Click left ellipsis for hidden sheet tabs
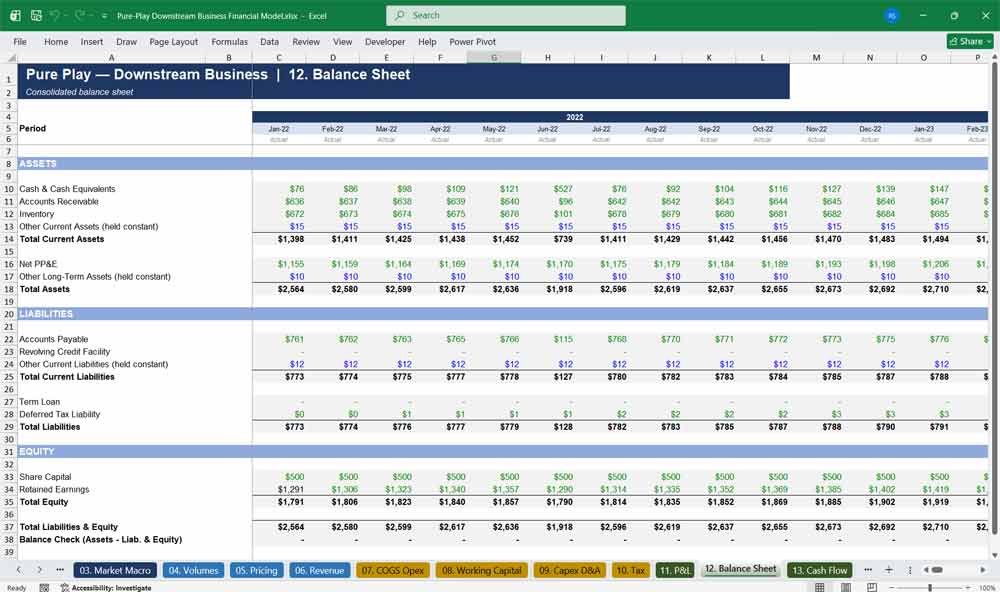The height and width of the screenshot is (592, 1000). (x=60, y=570)
